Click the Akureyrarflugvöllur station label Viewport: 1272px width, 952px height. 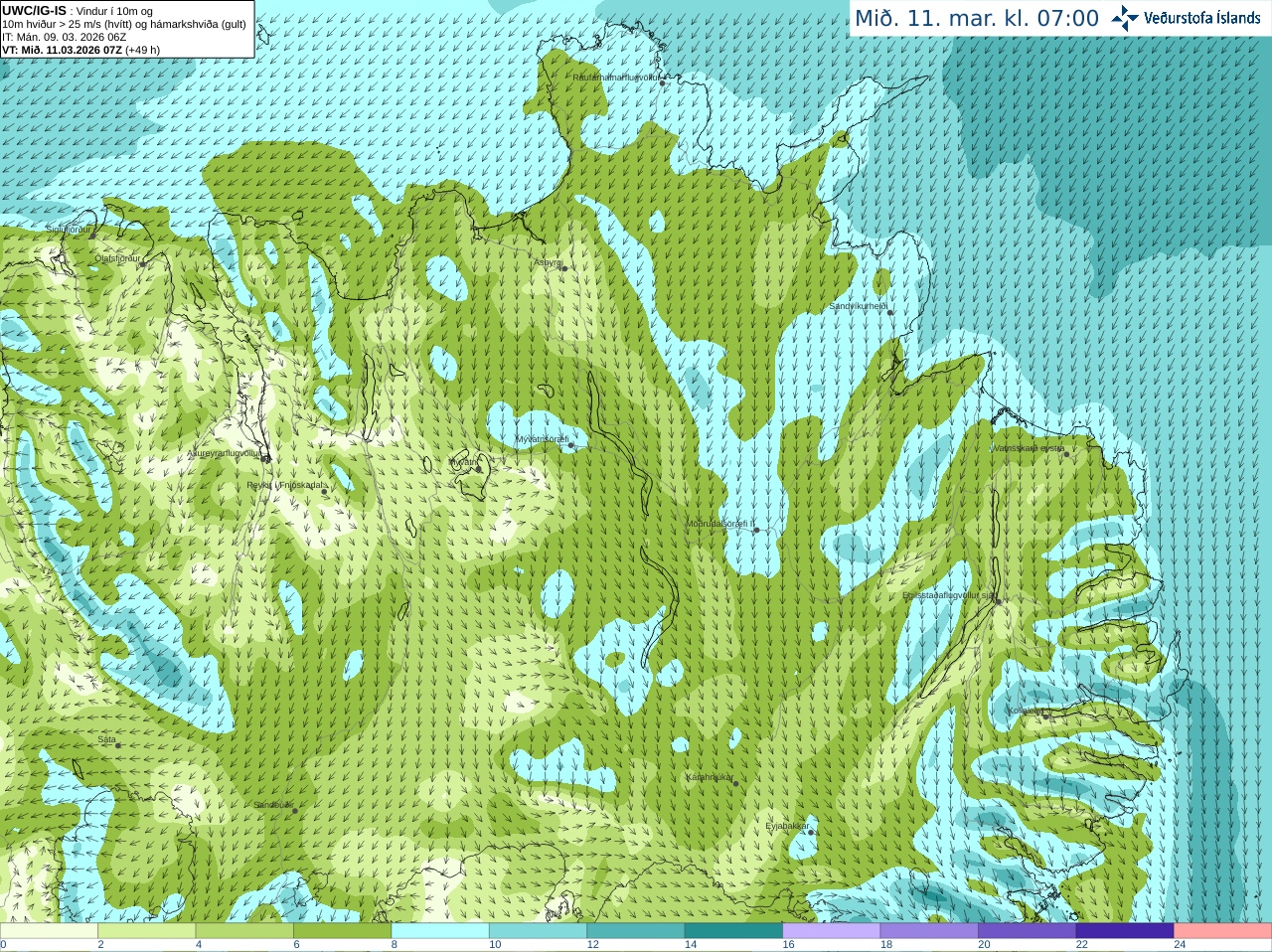click(226, 453)
